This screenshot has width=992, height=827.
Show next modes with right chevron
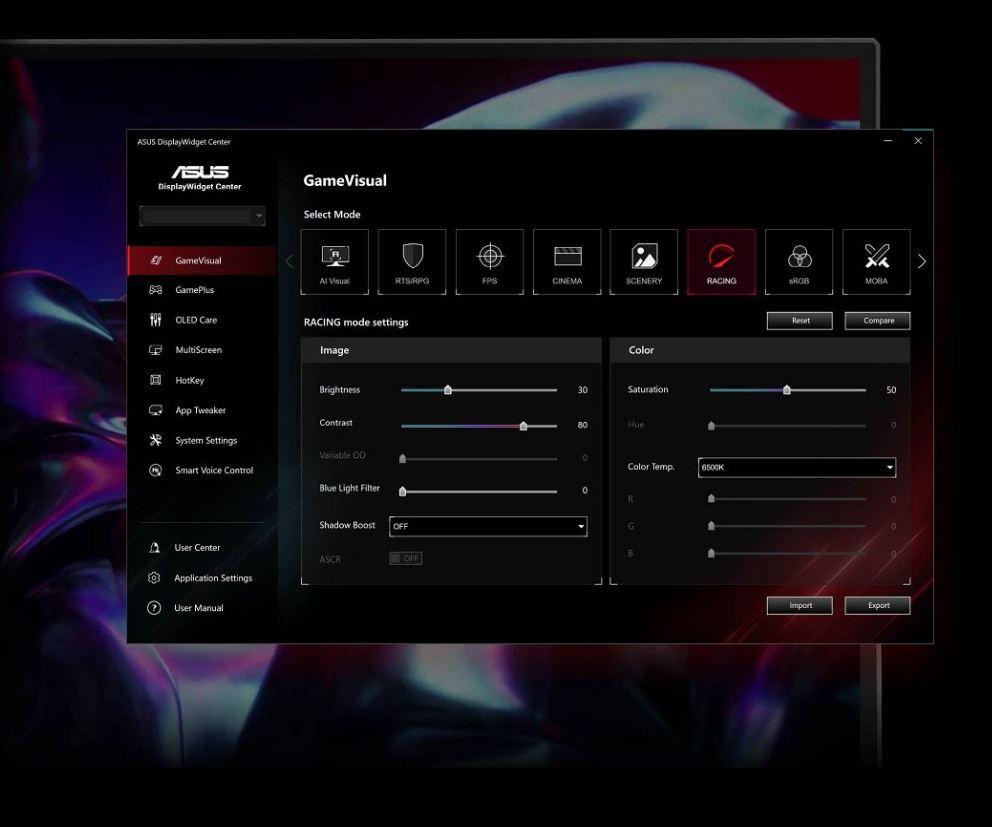922,261
